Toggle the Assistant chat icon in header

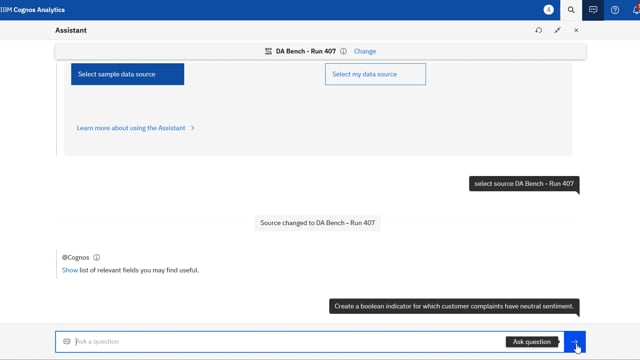(593, 10)
